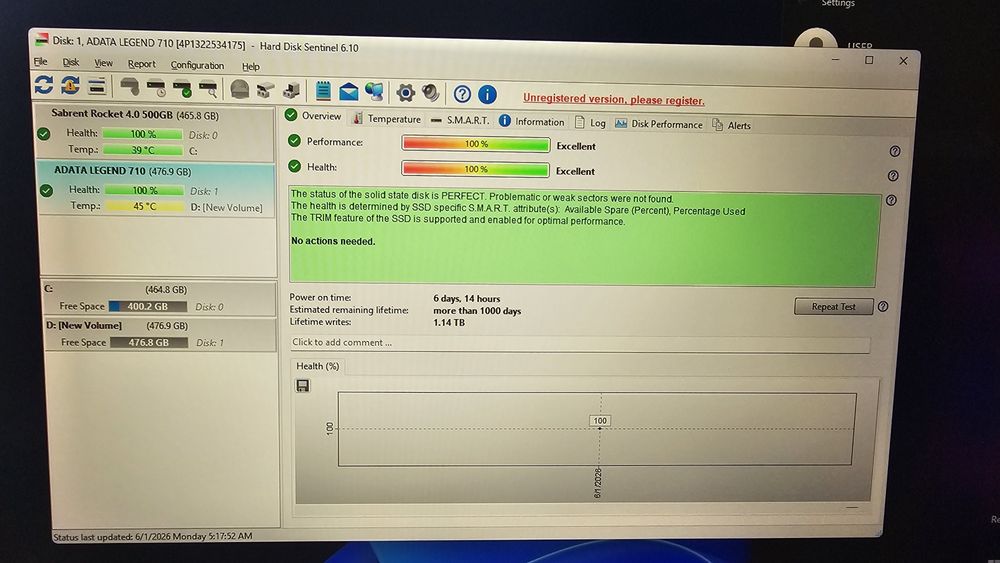The height and width of the screenshot is (563, 1000).
Task: Open the blue notepad report icon
Action: (x=323, y=91)
